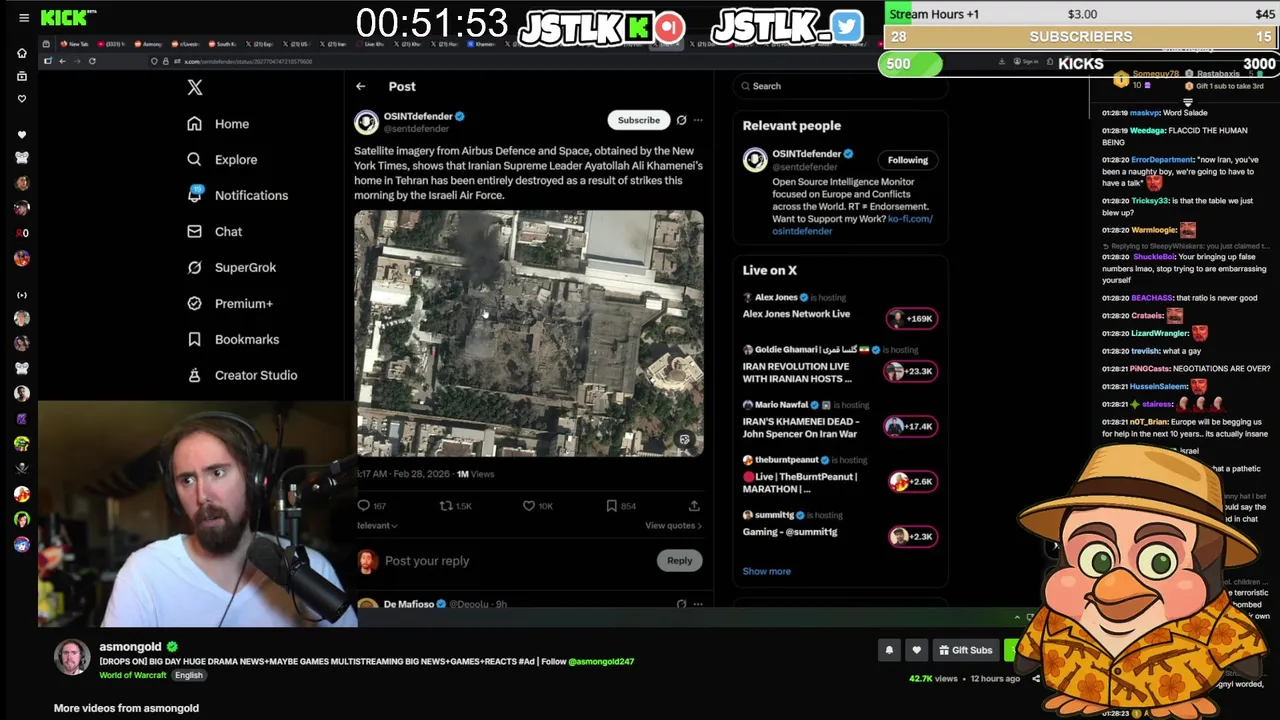The width and height of the screenshot is (1280, 720).
Task: Open Premium+ page
Action: pos(230,304)
